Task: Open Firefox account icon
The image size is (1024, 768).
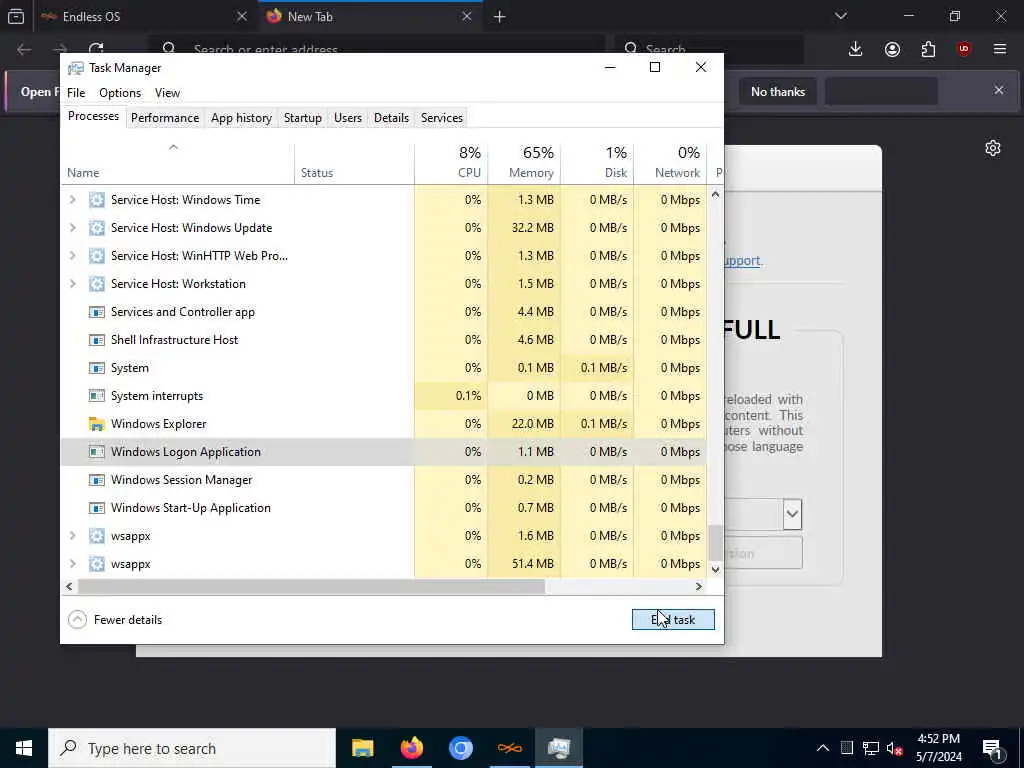Action: [x=892, y=49]
